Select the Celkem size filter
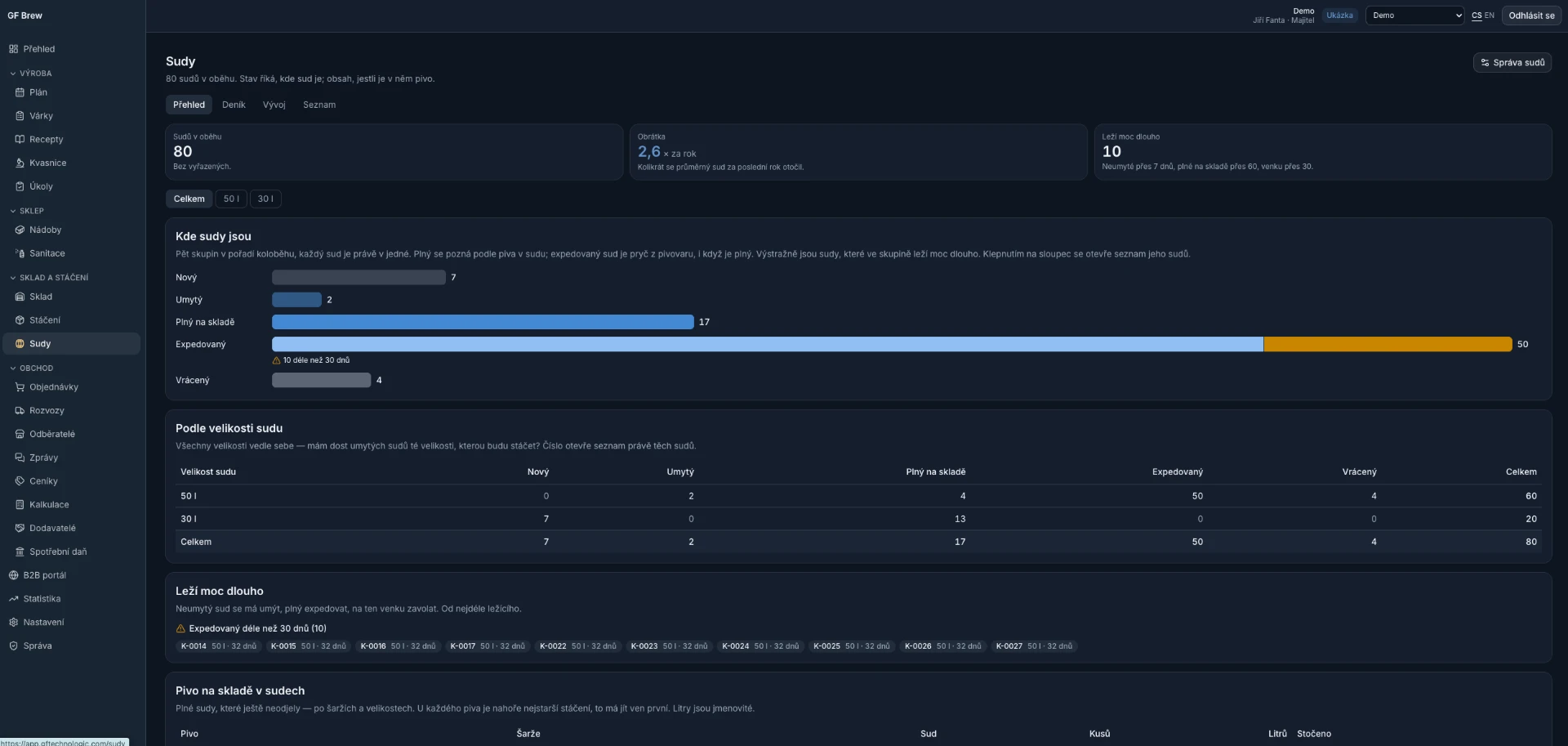The height and width of the screenshot is (746, 1568). coord(189,199)
